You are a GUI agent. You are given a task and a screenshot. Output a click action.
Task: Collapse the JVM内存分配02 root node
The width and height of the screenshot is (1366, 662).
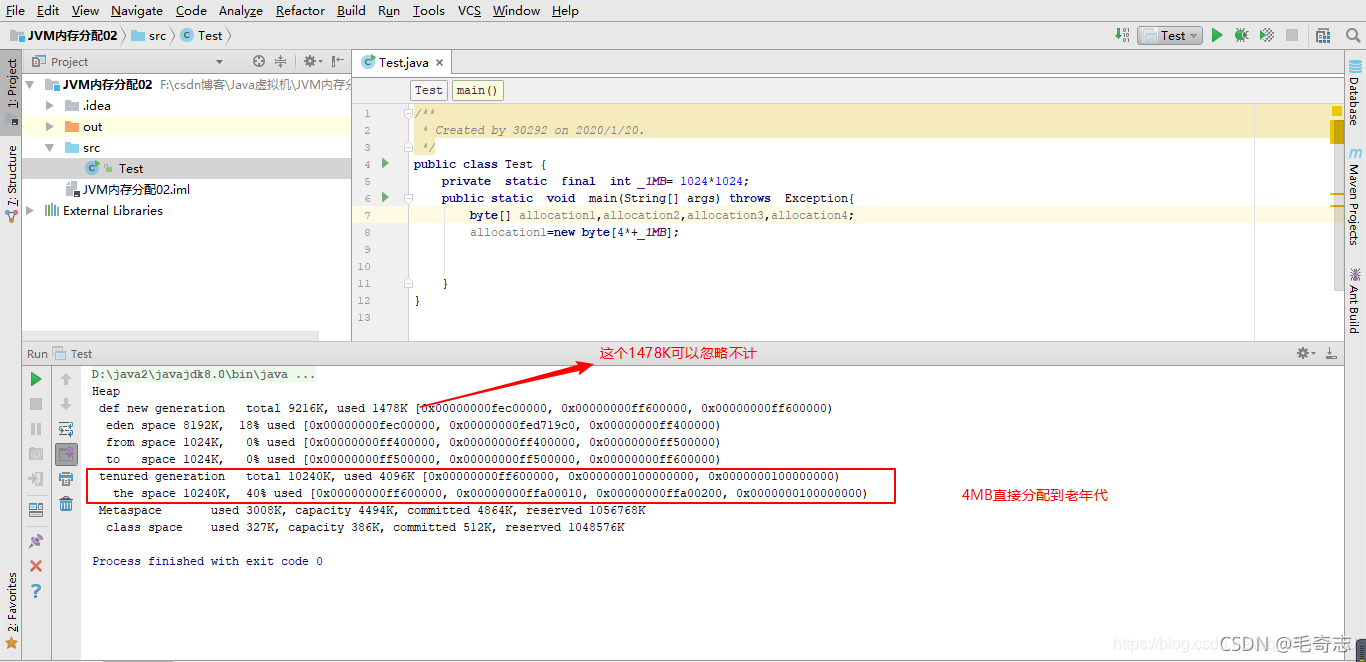pyautogui.click(x=30, y=85)
